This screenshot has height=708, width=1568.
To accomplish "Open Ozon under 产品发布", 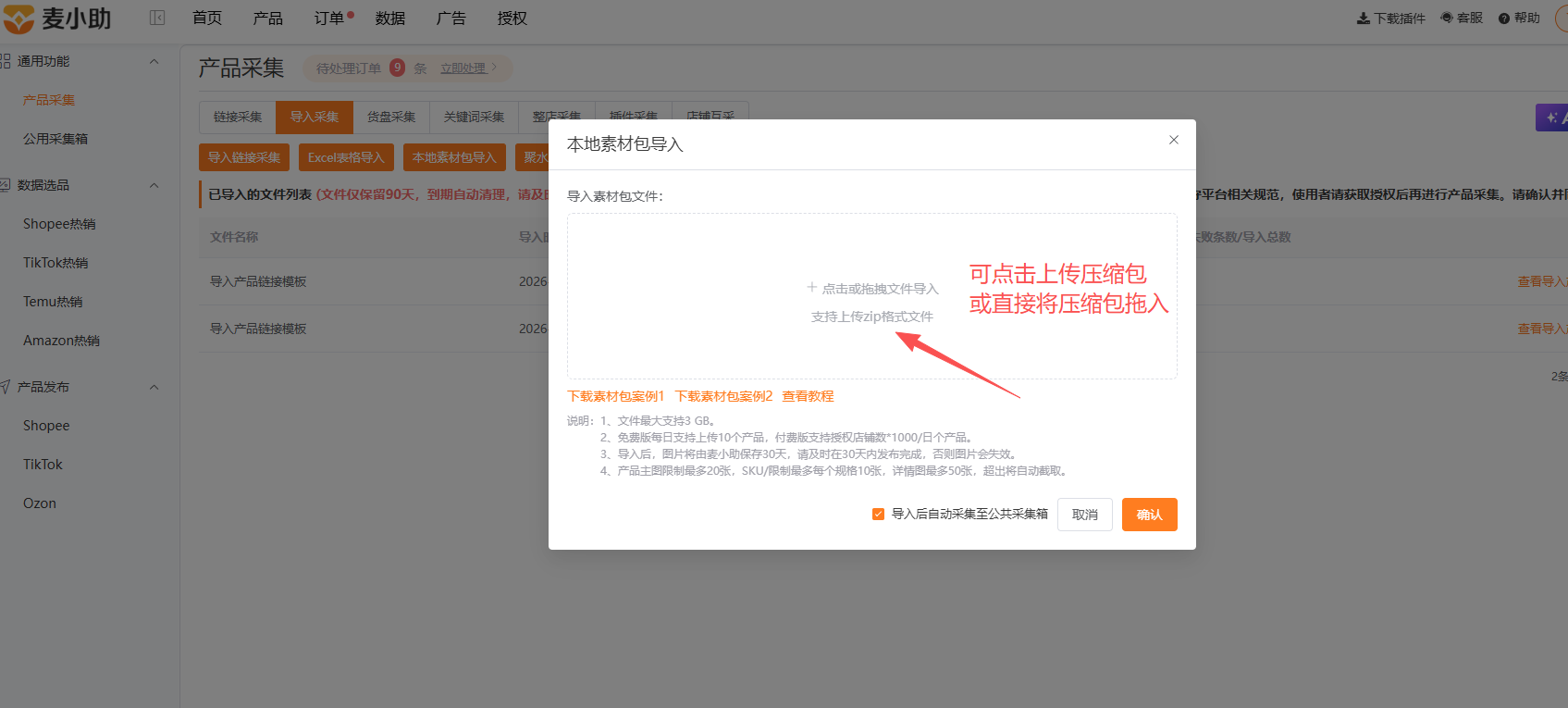I will click(x=40, y=503).
